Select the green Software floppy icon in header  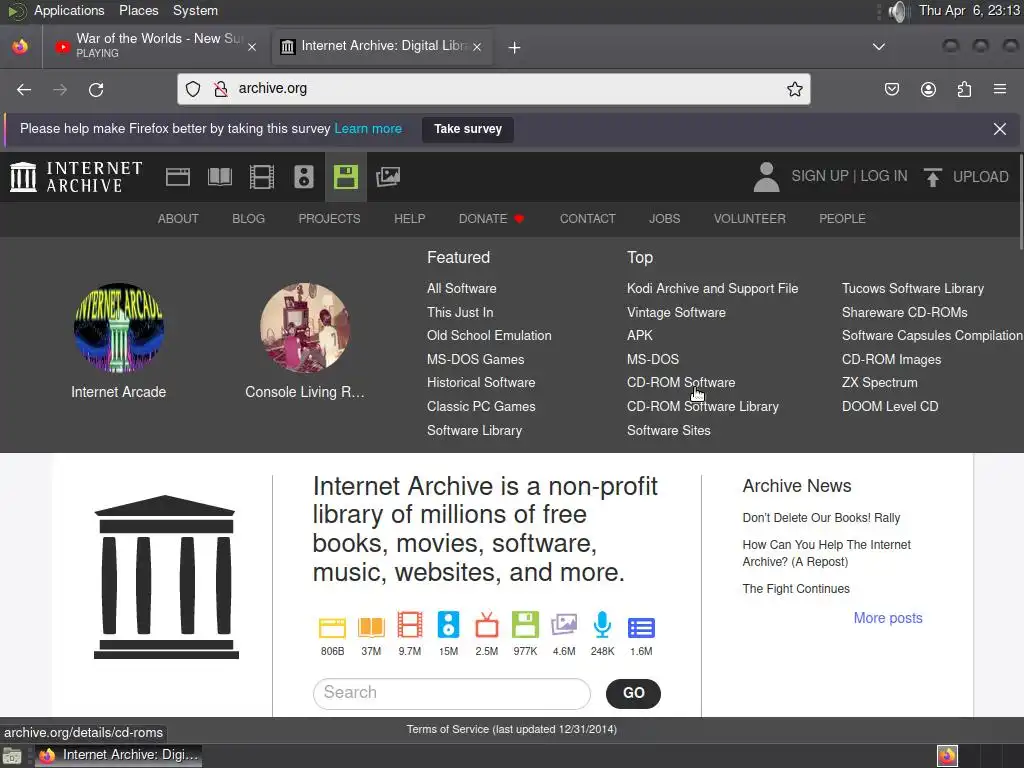pos(345,177)
